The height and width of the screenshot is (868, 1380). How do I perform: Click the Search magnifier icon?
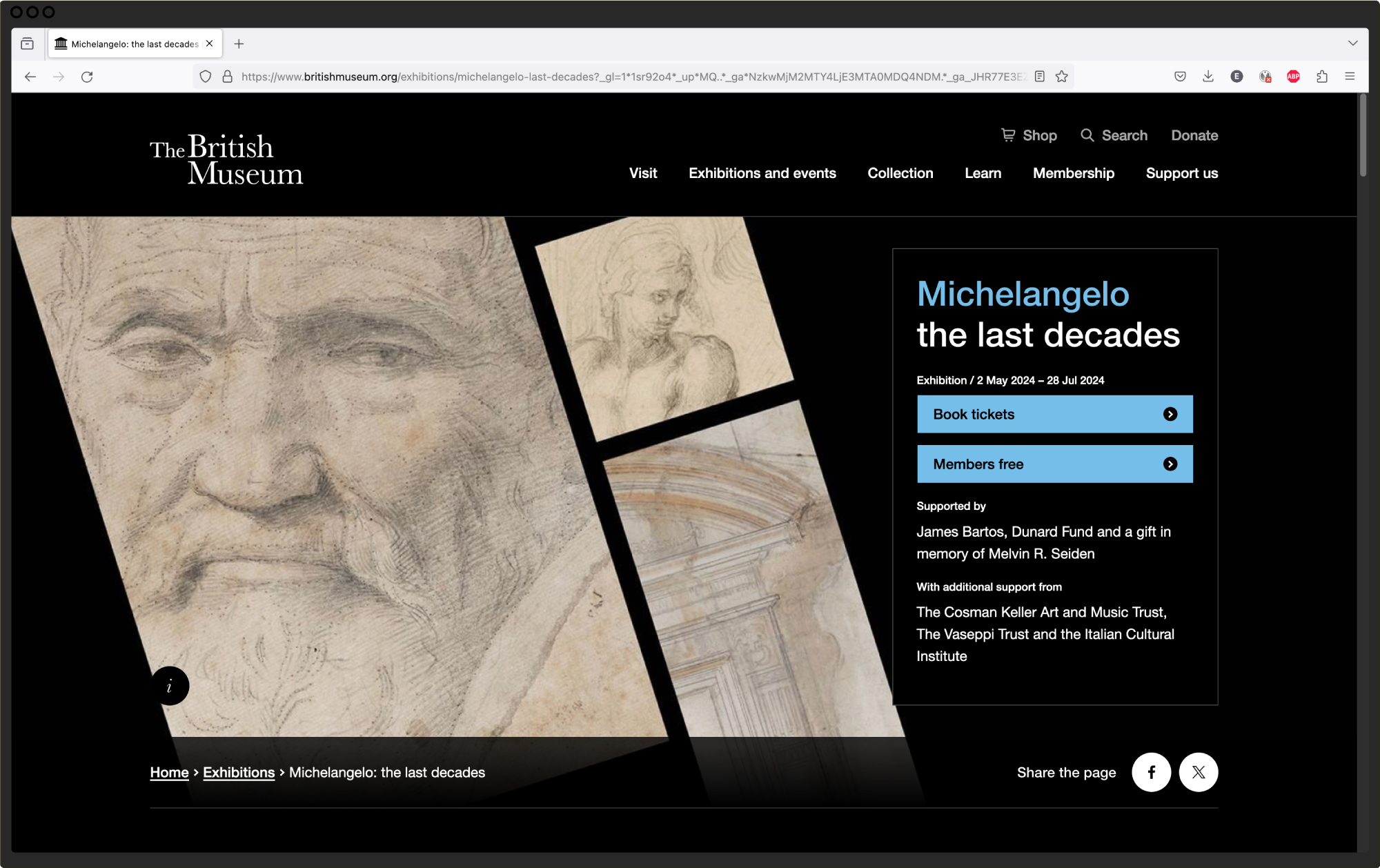[1088, 135]
